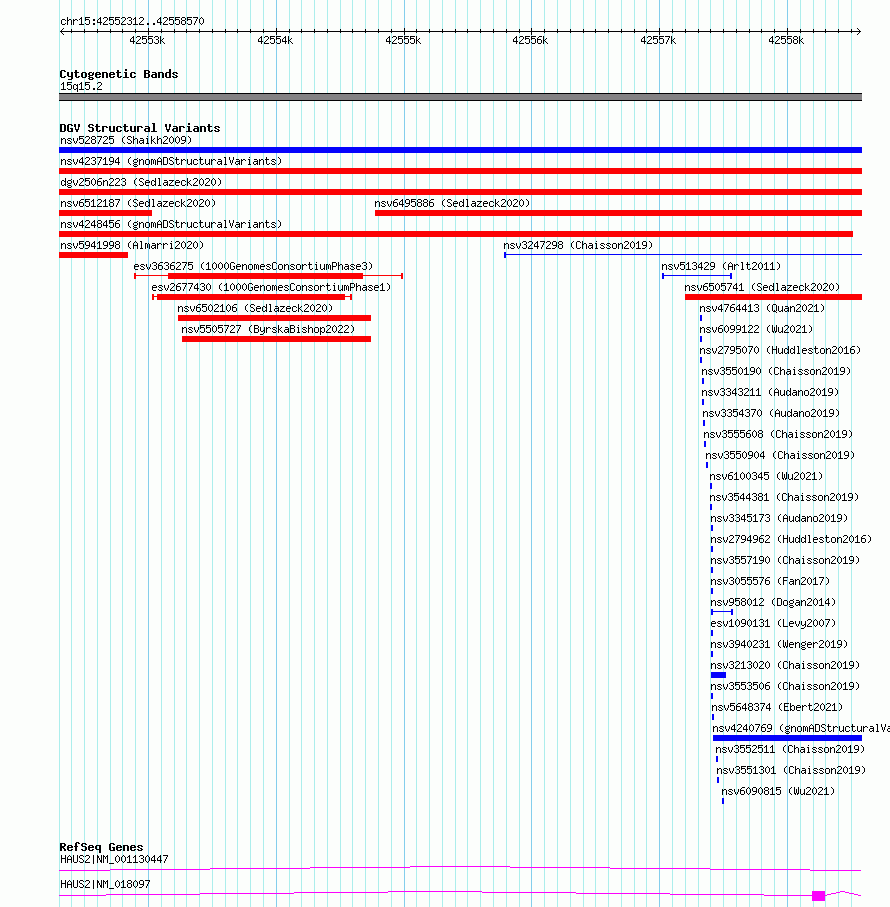Click nsv3345173 (Audano2019) label
This screenshot has width=890, height=907.
779,518
